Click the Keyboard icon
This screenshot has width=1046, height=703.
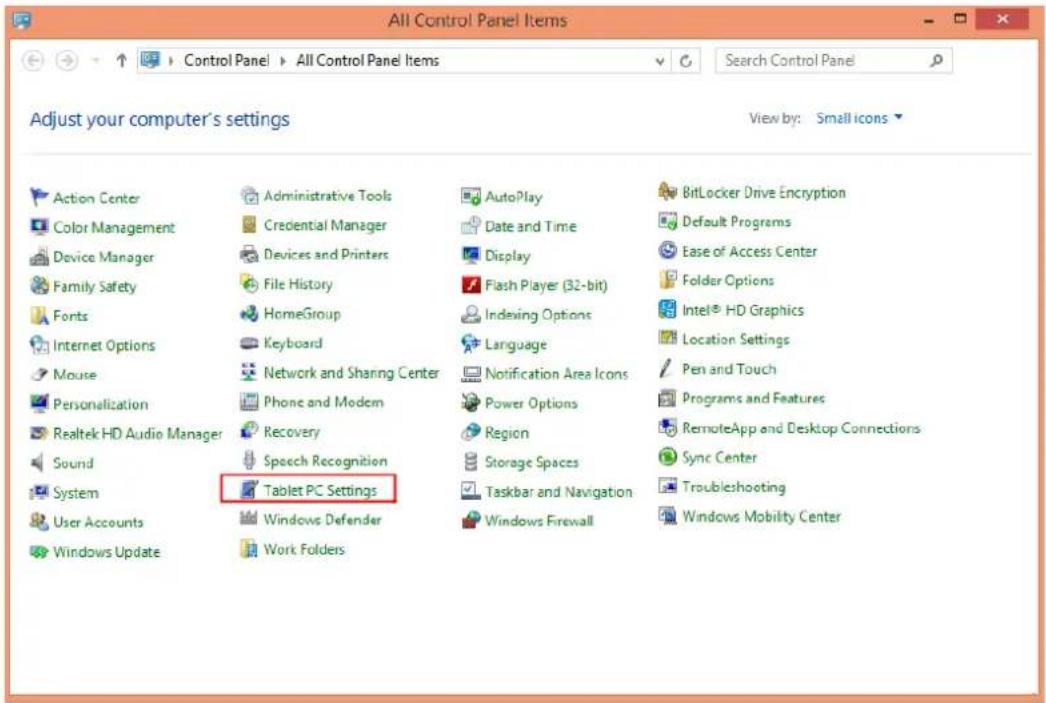click(x=249, y=343)
